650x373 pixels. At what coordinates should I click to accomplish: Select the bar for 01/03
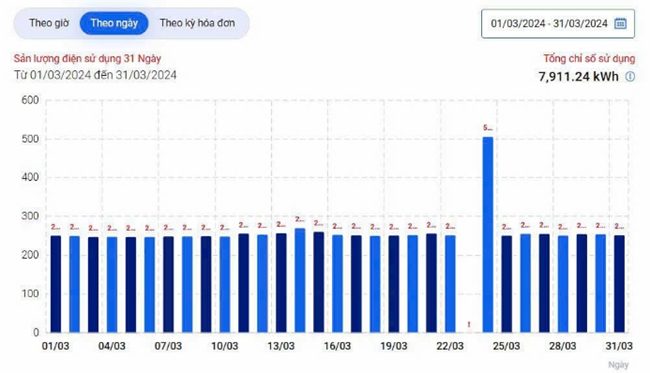[x=56, y=284]
